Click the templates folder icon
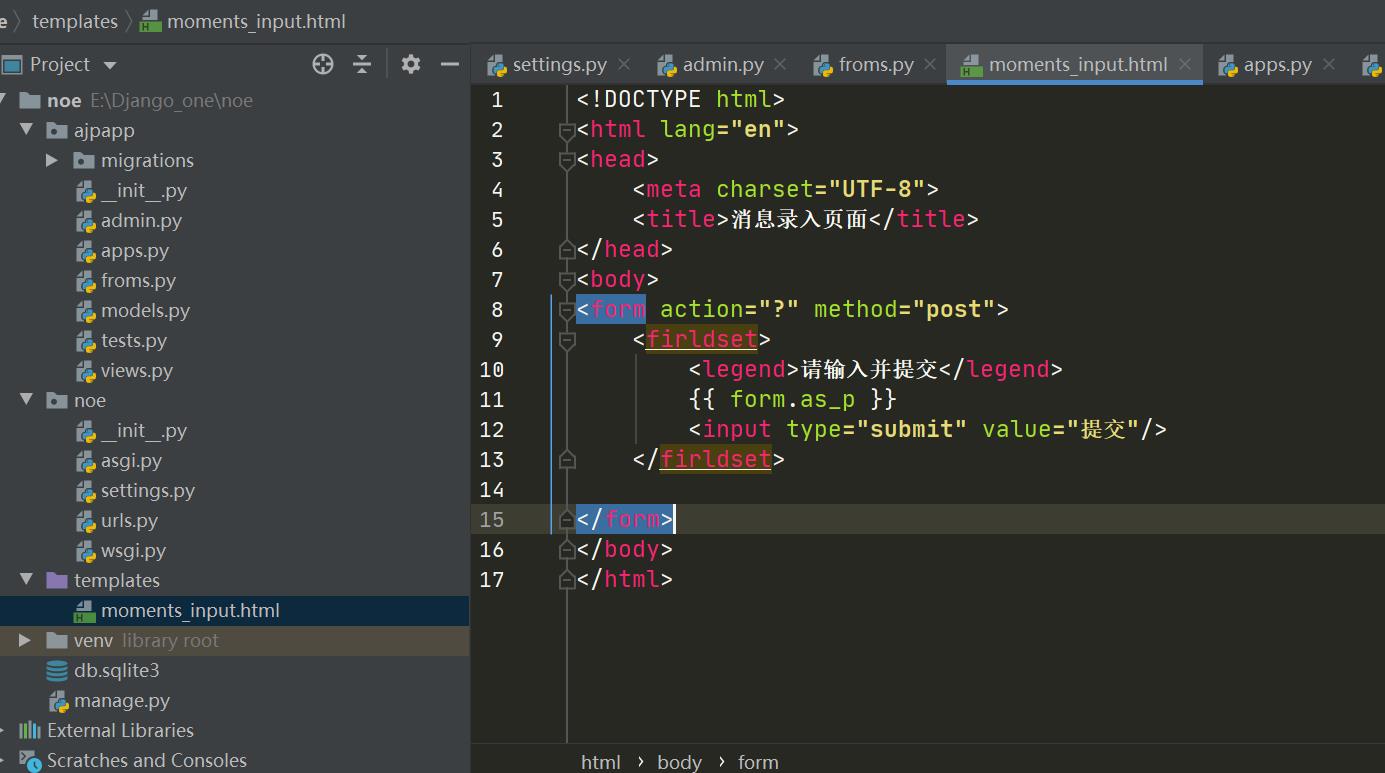 click(x=57, y=580)
